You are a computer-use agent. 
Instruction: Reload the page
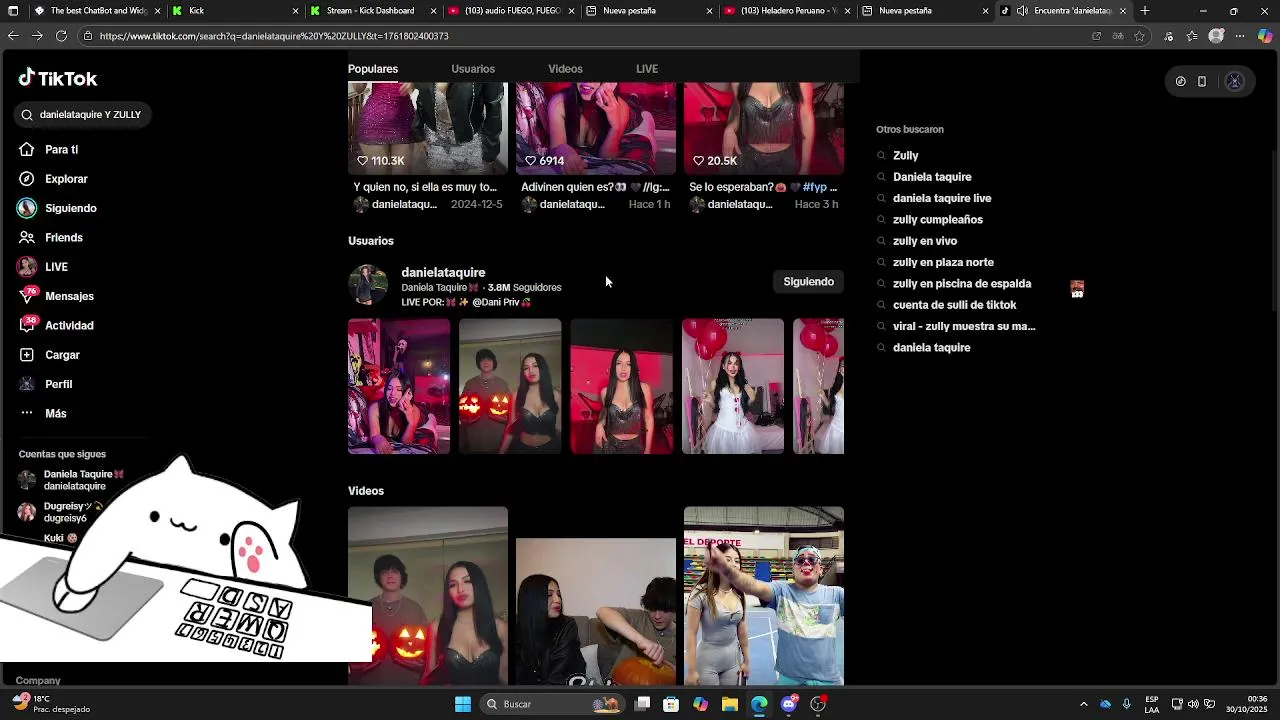click(61, 36)
